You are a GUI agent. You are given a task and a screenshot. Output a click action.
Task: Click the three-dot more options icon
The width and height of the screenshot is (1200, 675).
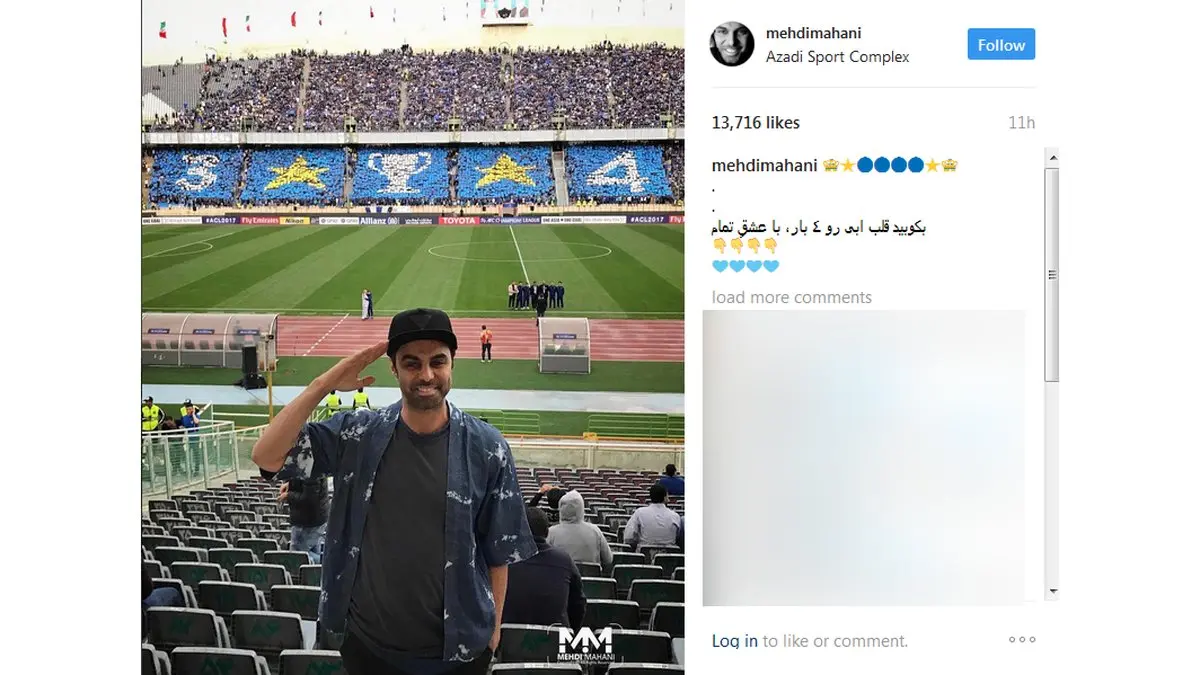point(1021,640)
